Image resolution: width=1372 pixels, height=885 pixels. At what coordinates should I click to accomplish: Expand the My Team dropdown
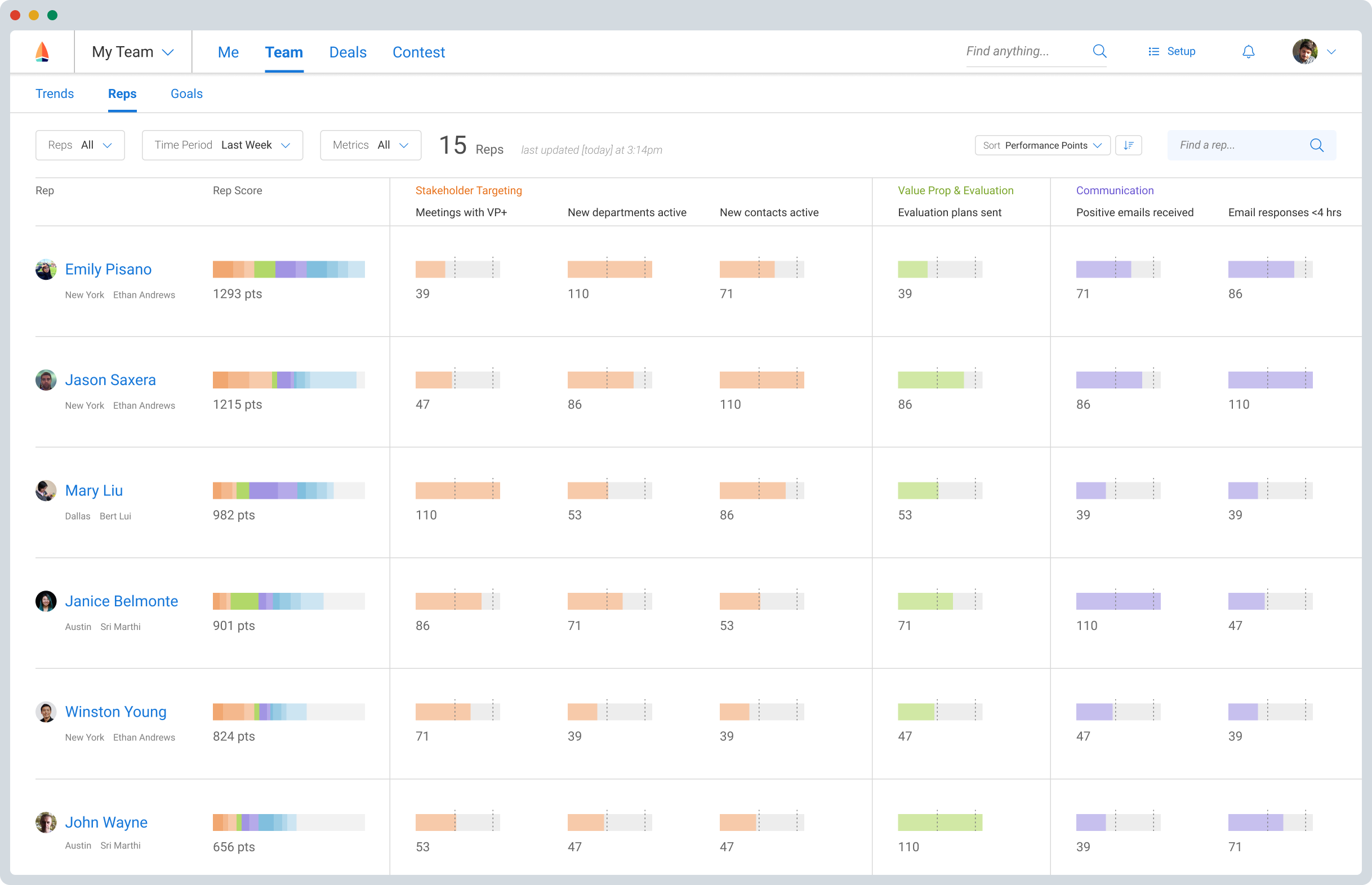click(133, 52)
